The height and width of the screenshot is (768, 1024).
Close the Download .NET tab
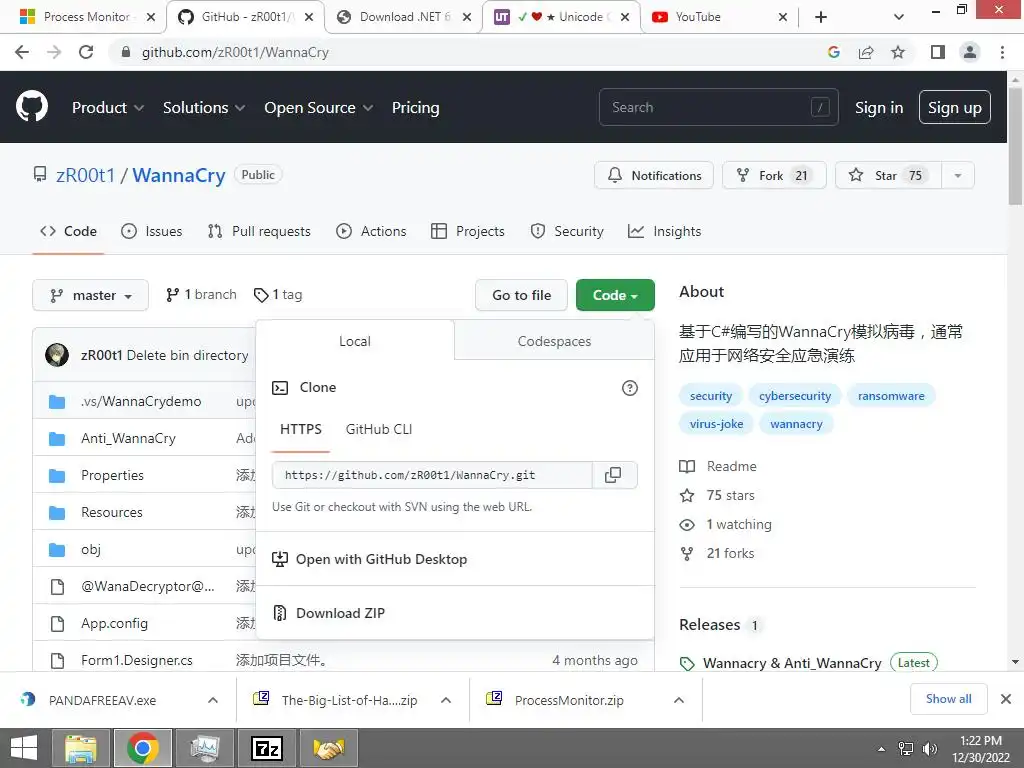pyautogui.click(x=467, y=17)
